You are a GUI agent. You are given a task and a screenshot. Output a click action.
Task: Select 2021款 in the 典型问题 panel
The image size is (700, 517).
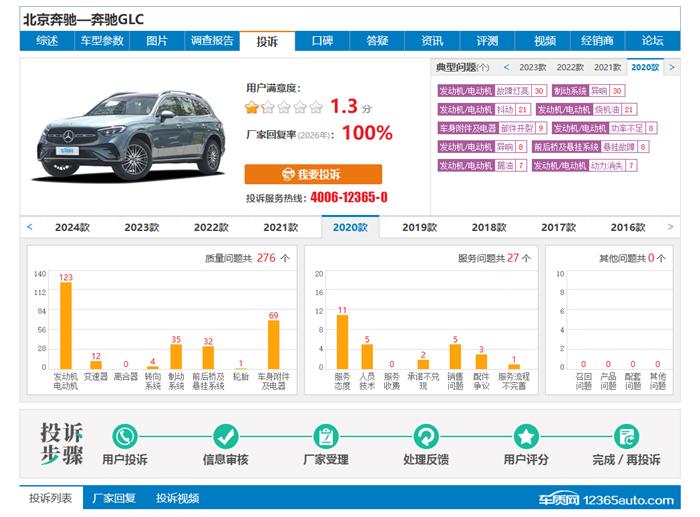[x=607, y=67]
